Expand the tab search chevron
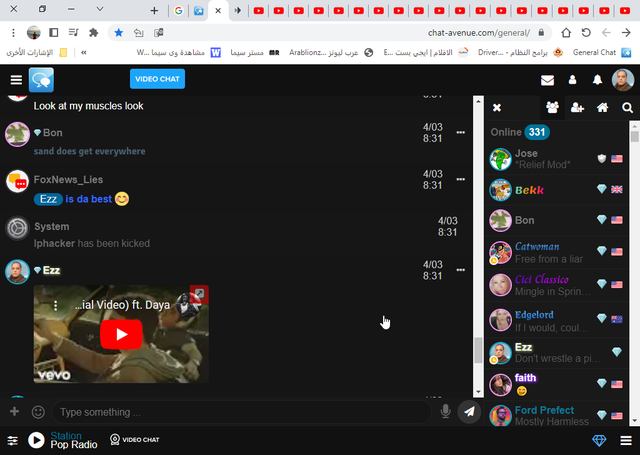This screenshot has height=455, width=640. pos(100,9)
